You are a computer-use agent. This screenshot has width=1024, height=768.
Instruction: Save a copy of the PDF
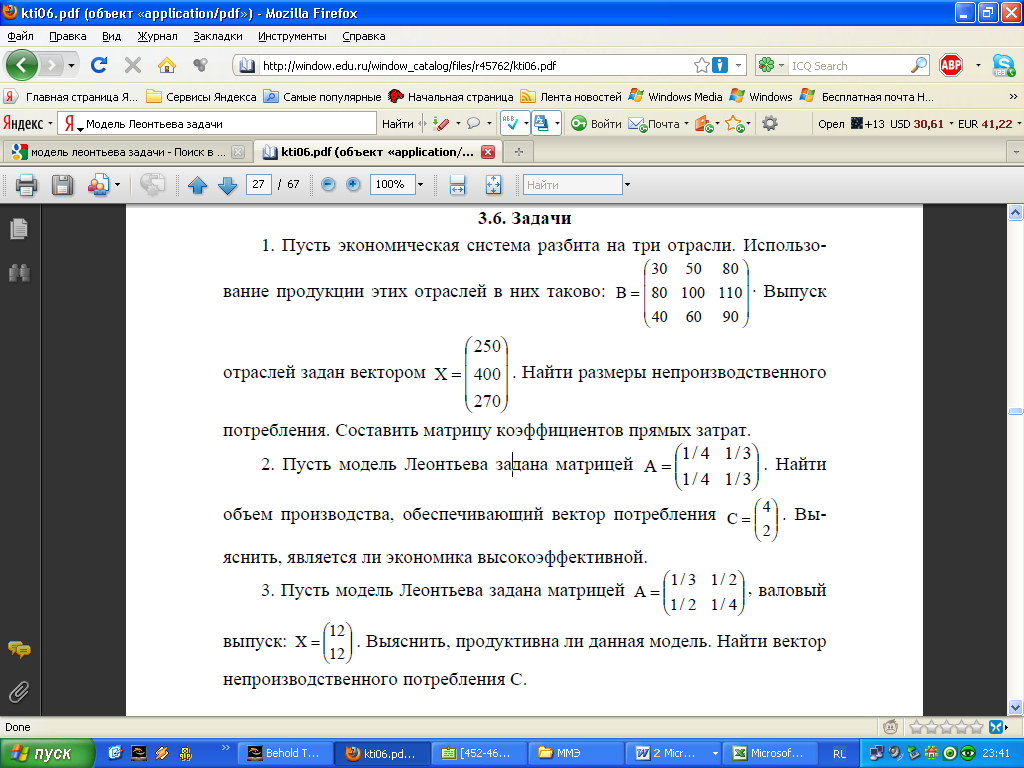pos(62,185)
